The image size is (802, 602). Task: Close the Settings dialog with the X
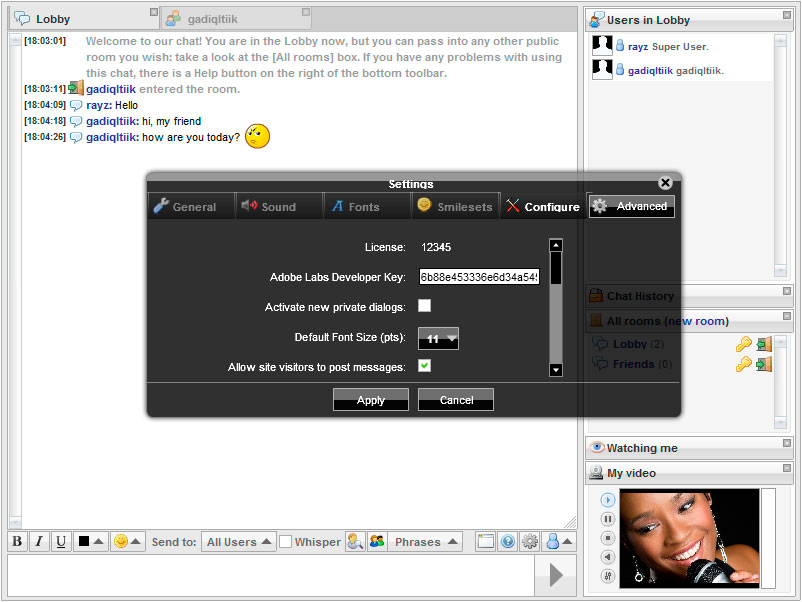[x=665, y=183]
